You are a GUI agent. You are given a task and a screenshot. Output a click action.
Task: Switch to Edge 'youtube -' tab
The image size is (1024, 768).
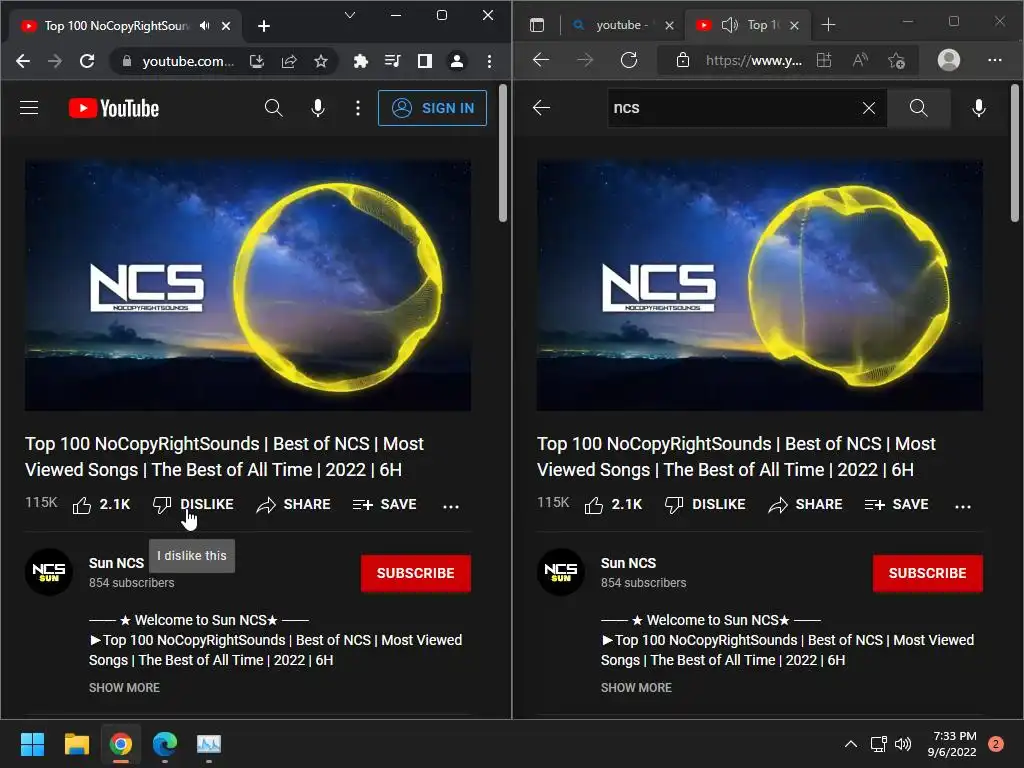pyautogui.click(x=622, y=25)
